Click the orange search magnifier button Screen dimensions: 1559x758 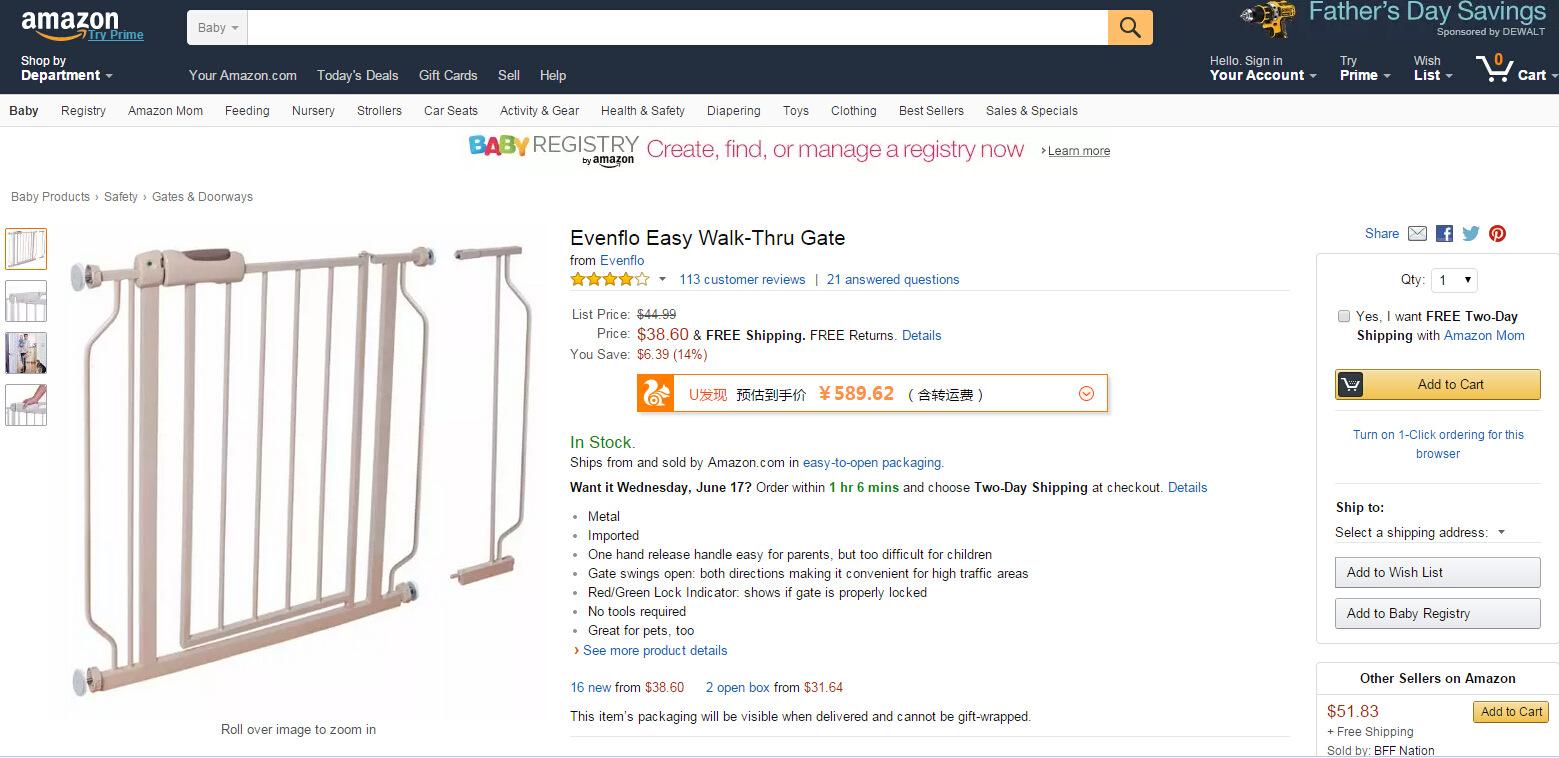point(1130,28)
